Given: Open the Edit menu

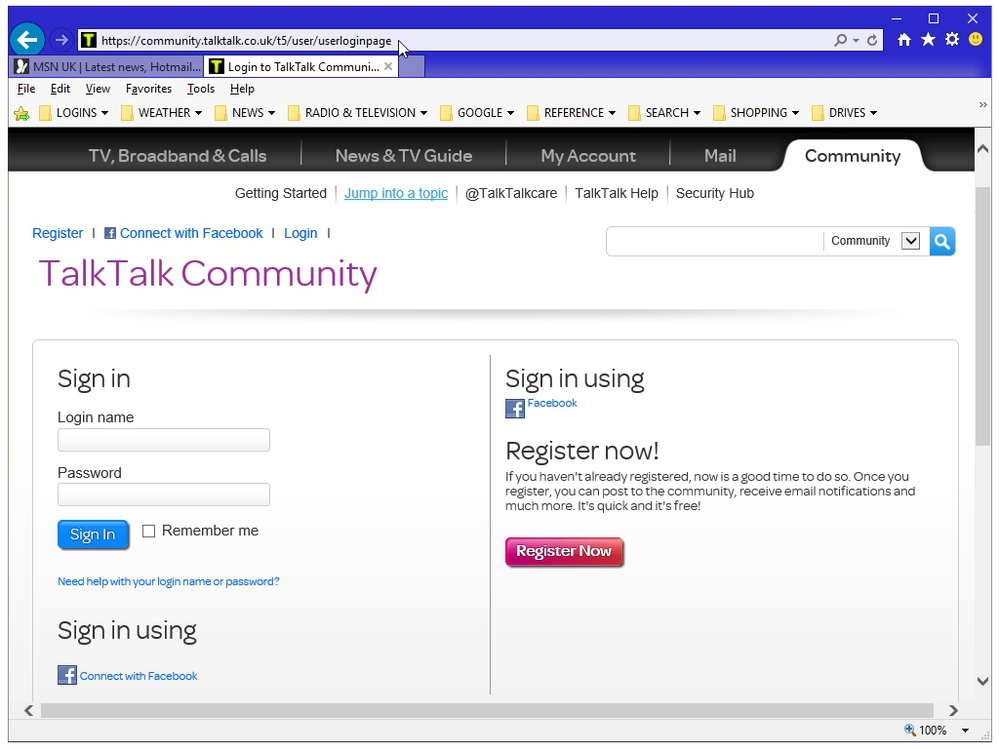Looking at the screenshot, I should point(60,89).
